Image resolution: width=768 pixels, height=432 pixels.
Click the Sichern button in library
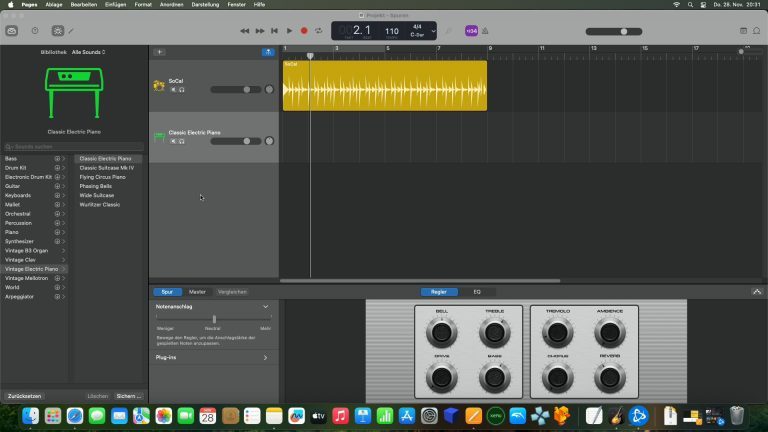click(x=128, y=396)
